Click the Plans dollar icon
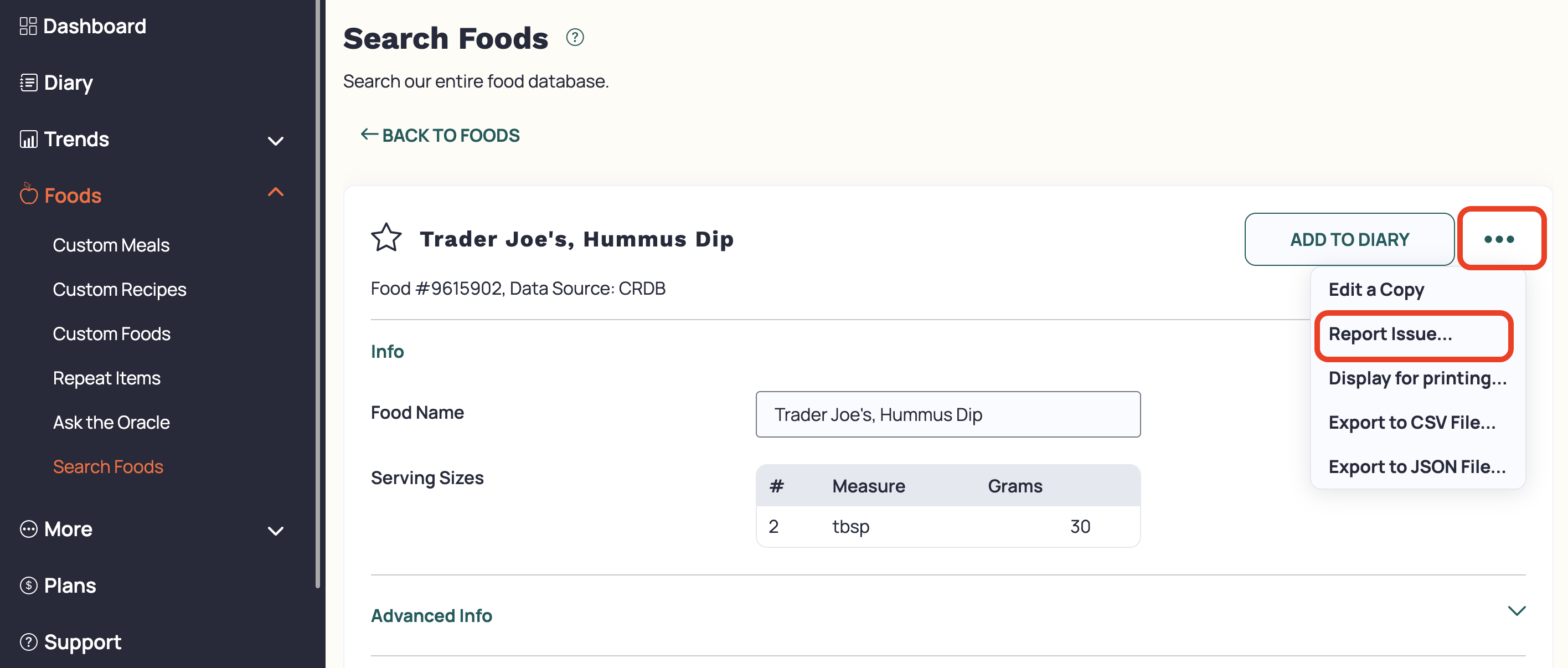 point(28,585)
